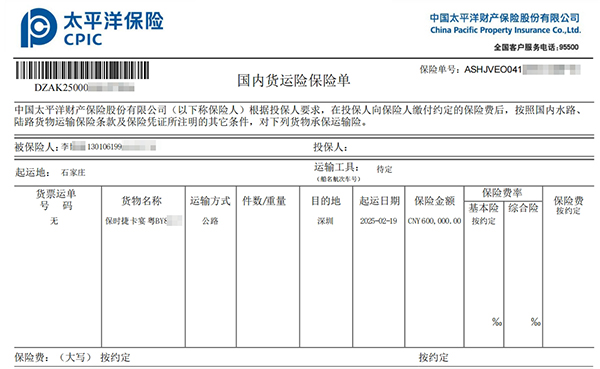The height and width of the screenshot is (369, 600).
Task: Click the 太平洋保险 brand name text
Action: tap(113, 20)
